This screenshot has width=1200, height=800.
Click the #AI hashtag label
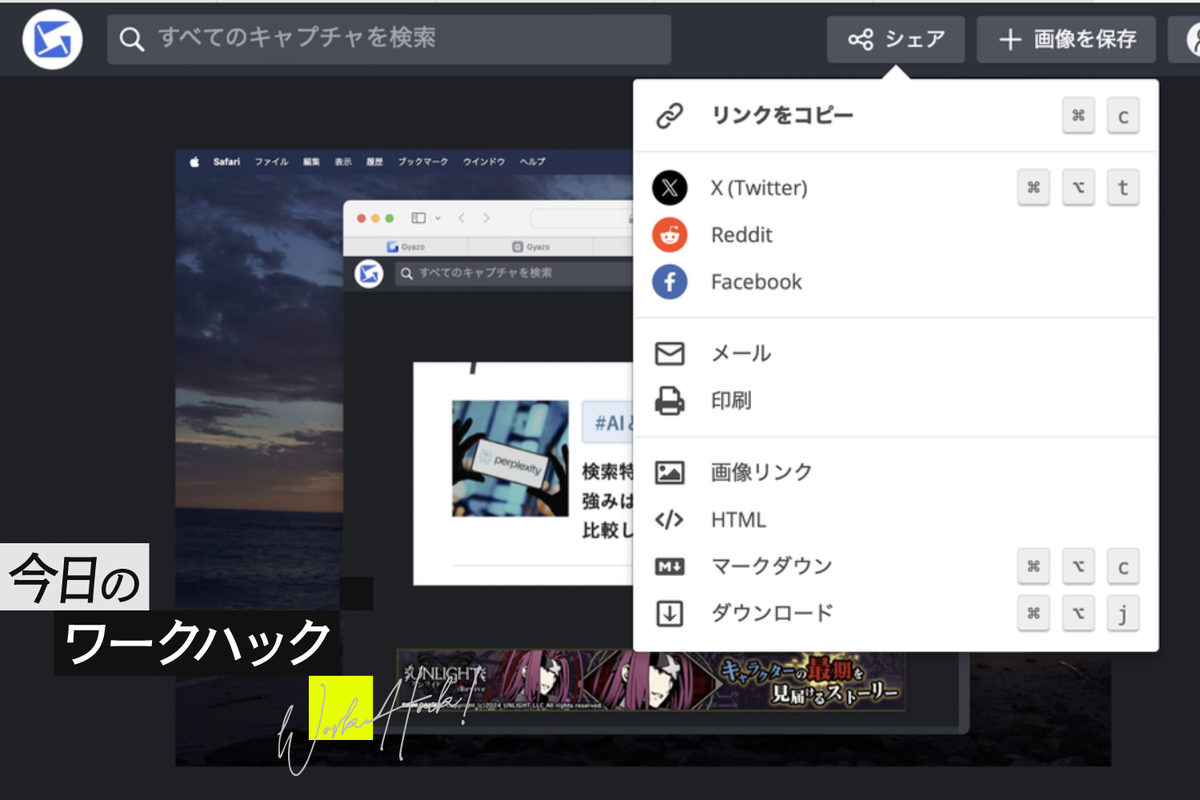click(x=608, y=423)
